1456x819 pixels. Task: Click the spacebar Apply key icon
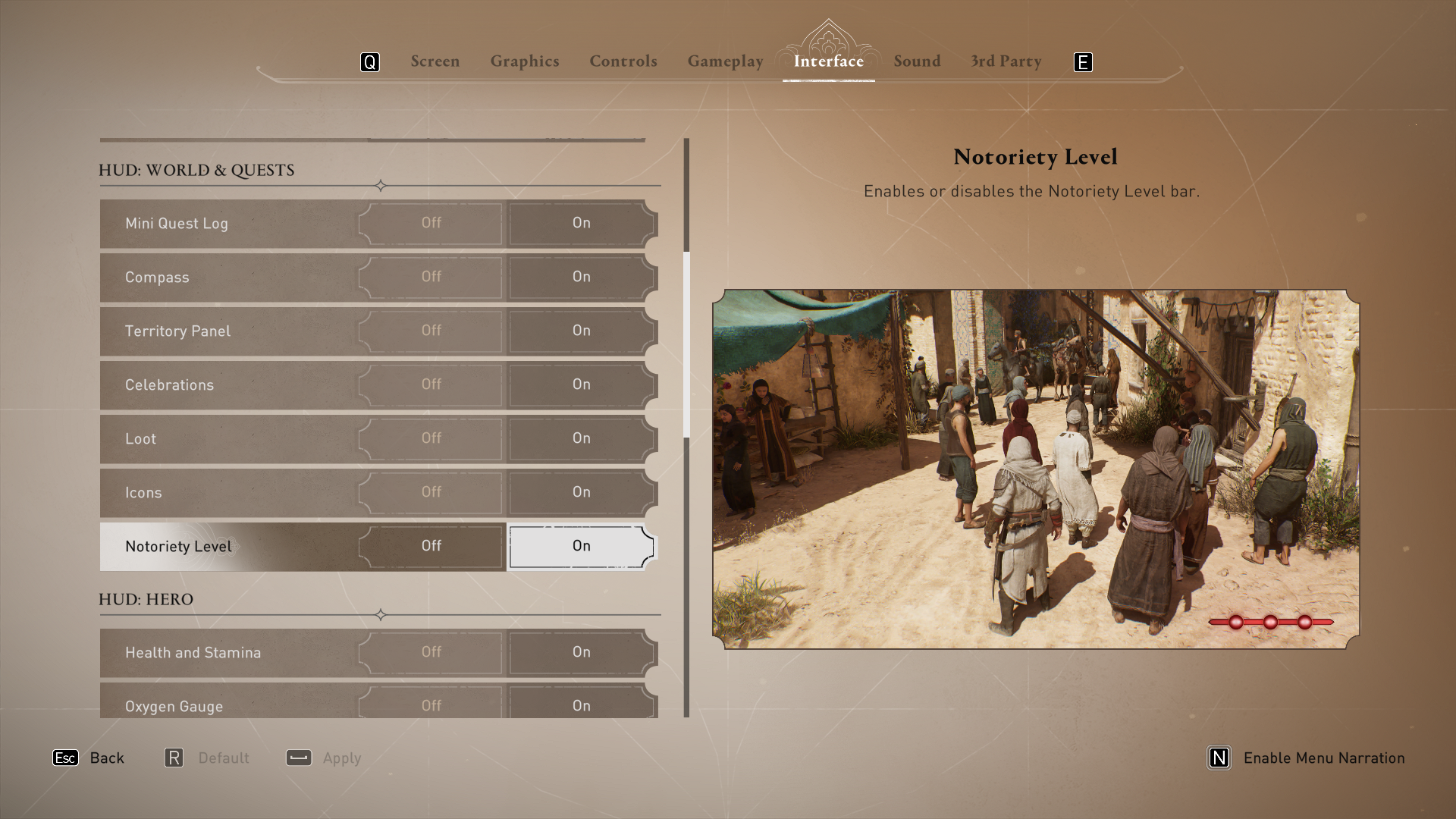pyautogui.click(x=299, y=758)
